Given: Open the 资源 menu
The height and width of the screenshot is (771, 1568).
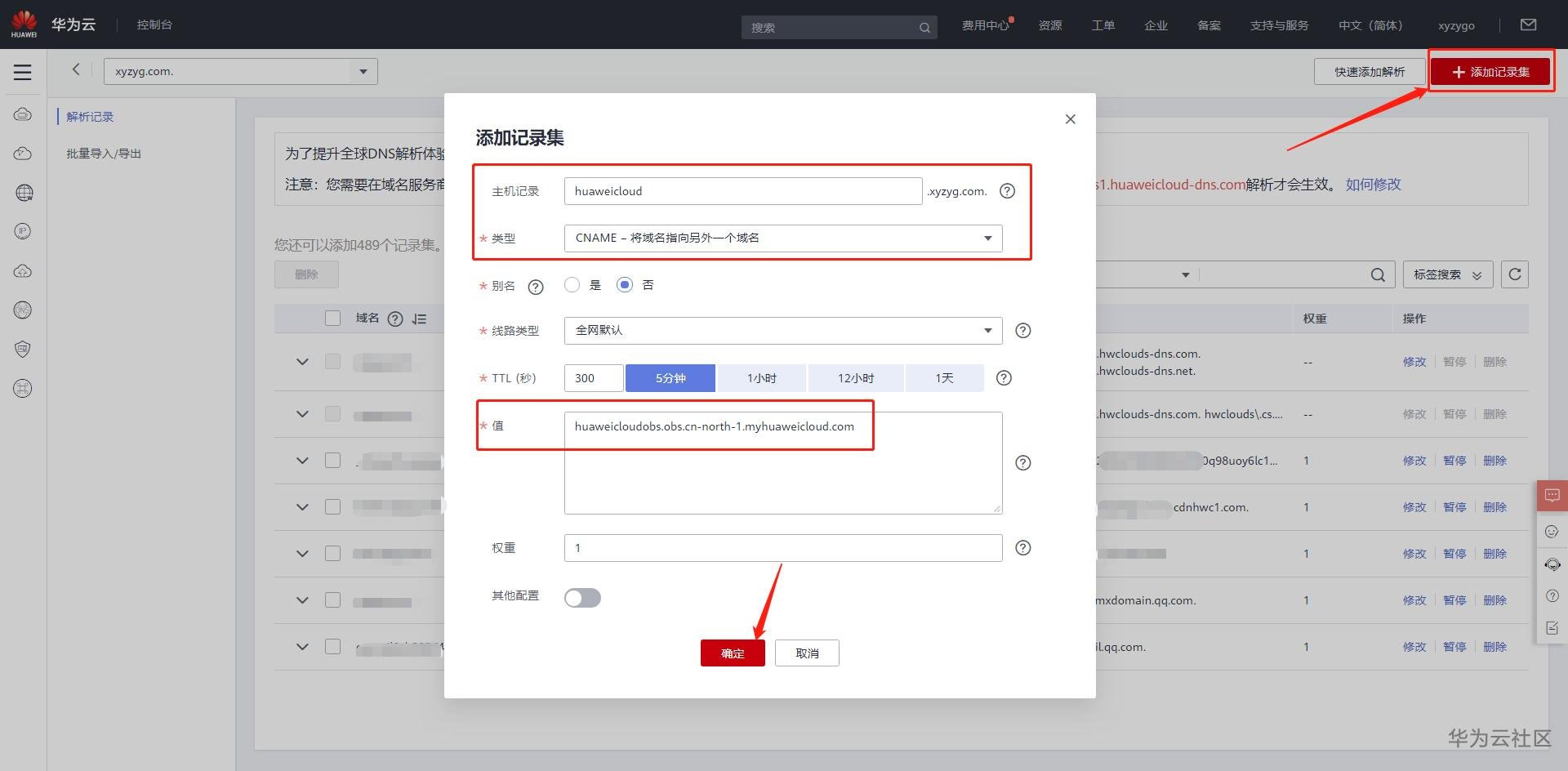Looking at the screenshot, I should tap(1050, 25).
